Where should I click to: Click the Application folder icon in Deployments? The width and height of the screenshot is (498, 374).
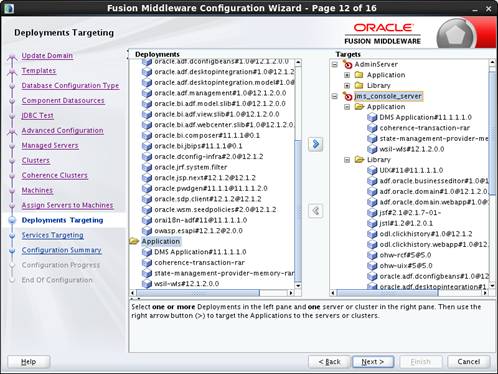(134, 241)
